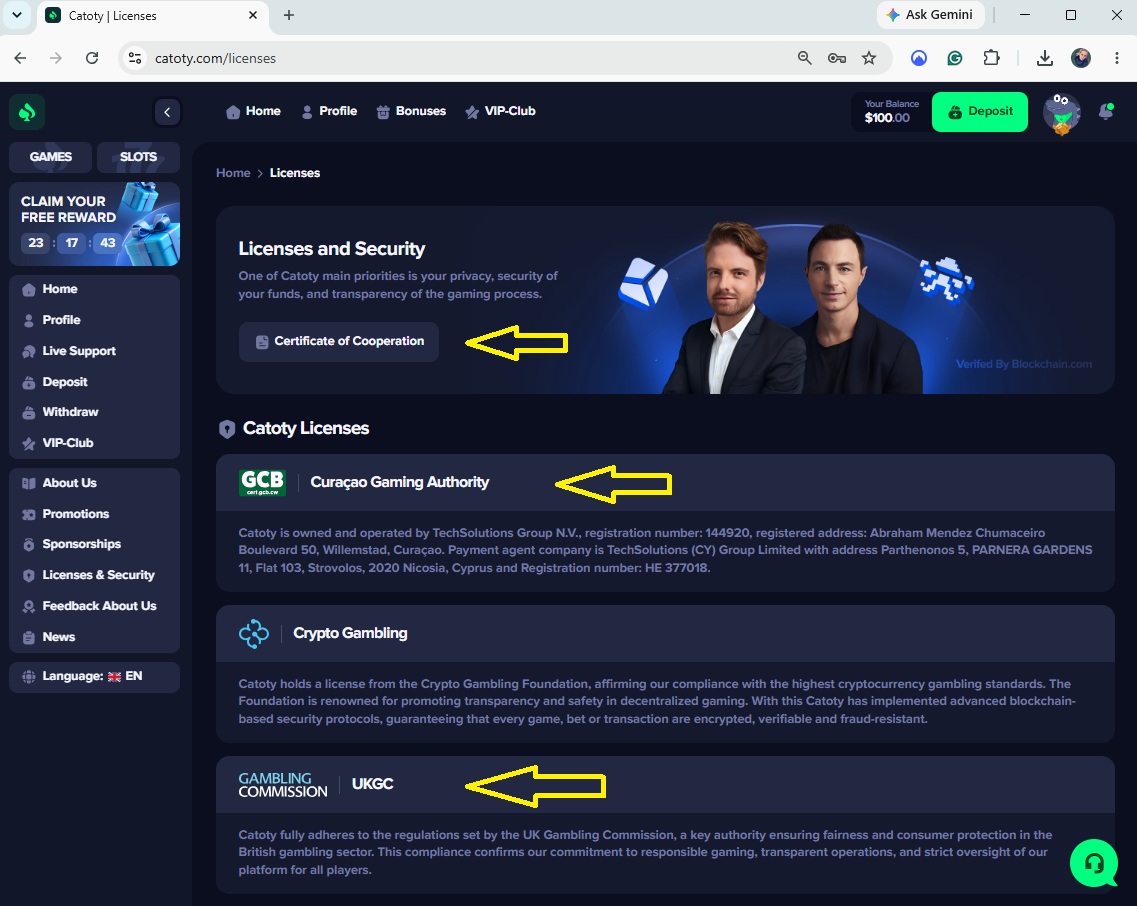Open Home in the top navigation
1137x906 pixels.
point(253,111)
